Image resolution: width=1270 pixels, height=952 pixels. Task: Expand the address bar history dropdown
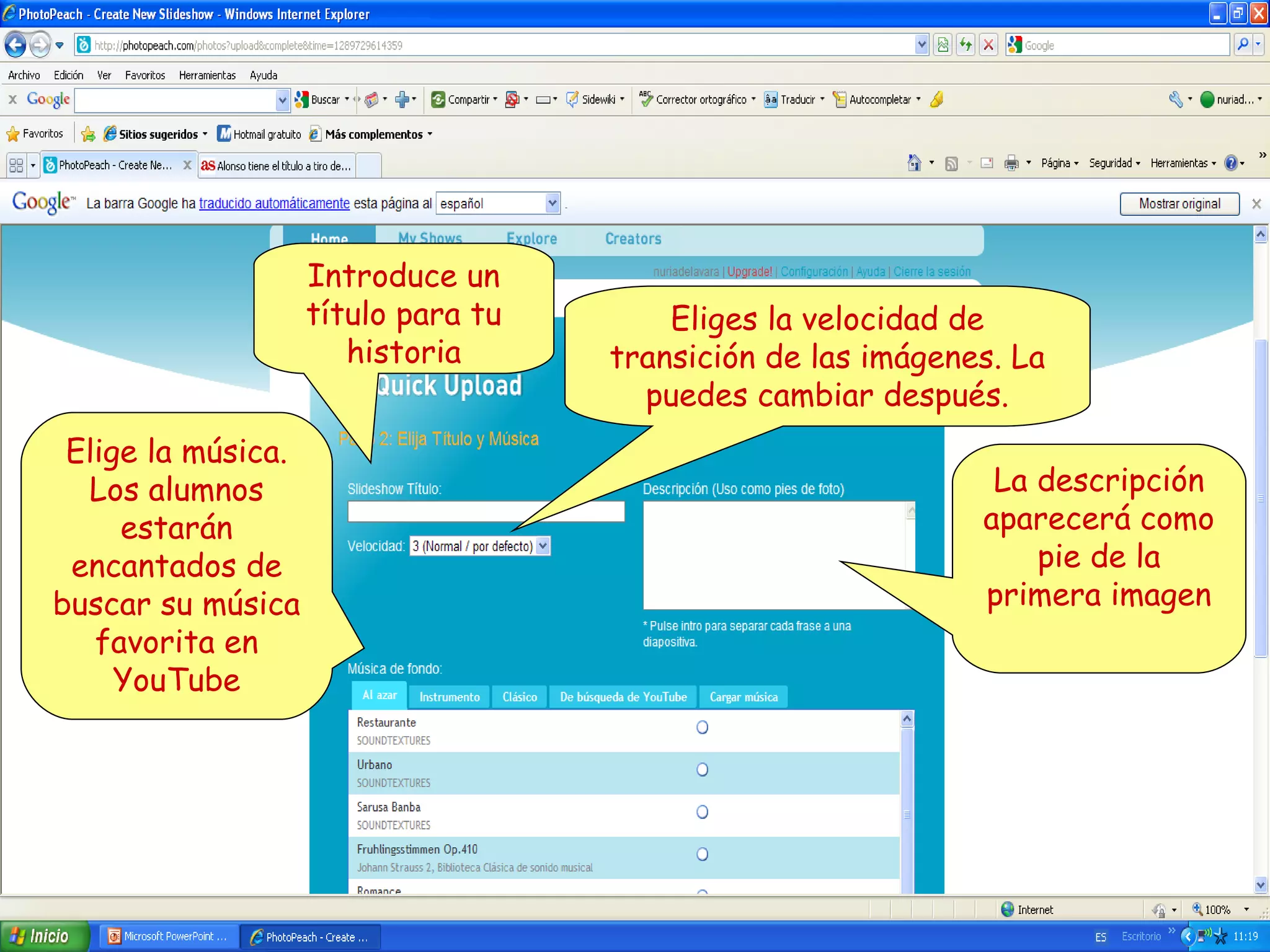click(x=921, y=45)
